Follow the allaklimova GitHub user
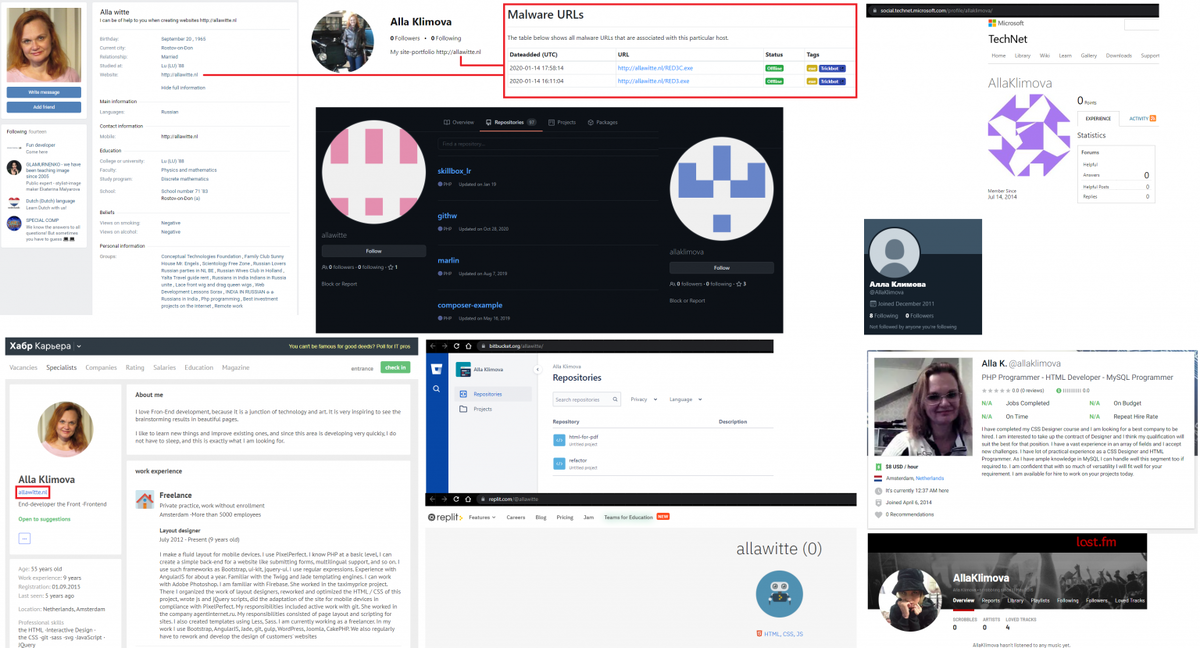Viewport: 1200px width, 648px height. click(x=721, y=268)
